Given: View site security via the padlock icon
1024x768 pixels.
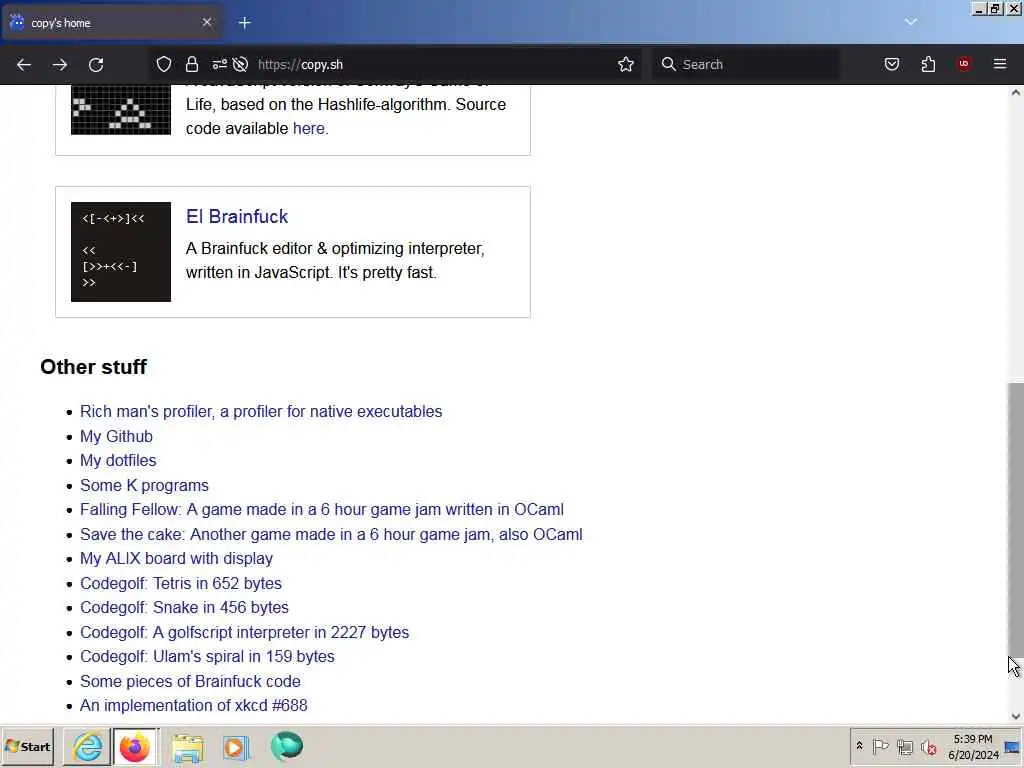Looking at the screenshot, I should coord(191,64).
